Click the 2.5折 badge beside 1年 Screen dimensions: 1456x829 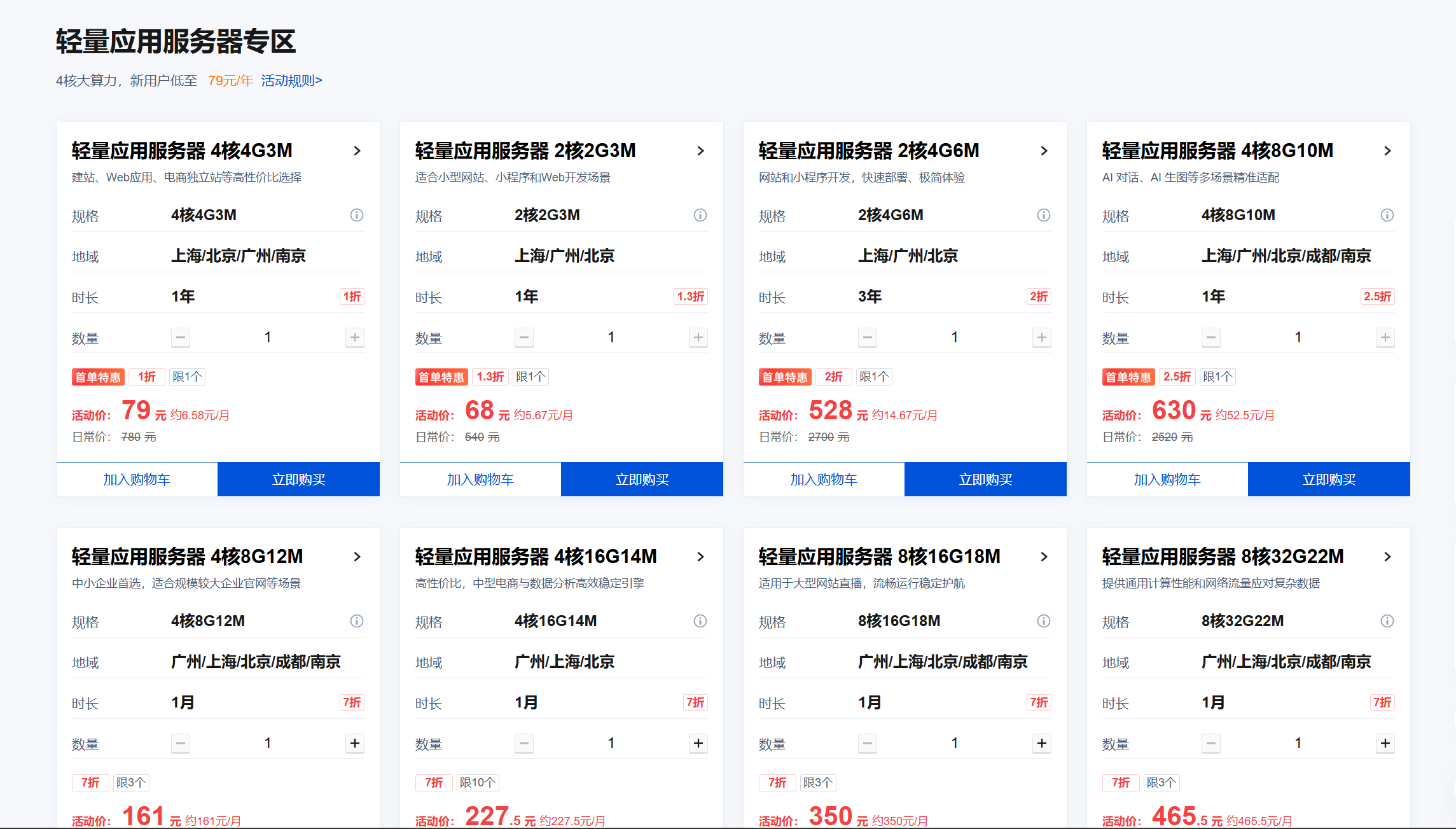click(x=1378, y=296)
